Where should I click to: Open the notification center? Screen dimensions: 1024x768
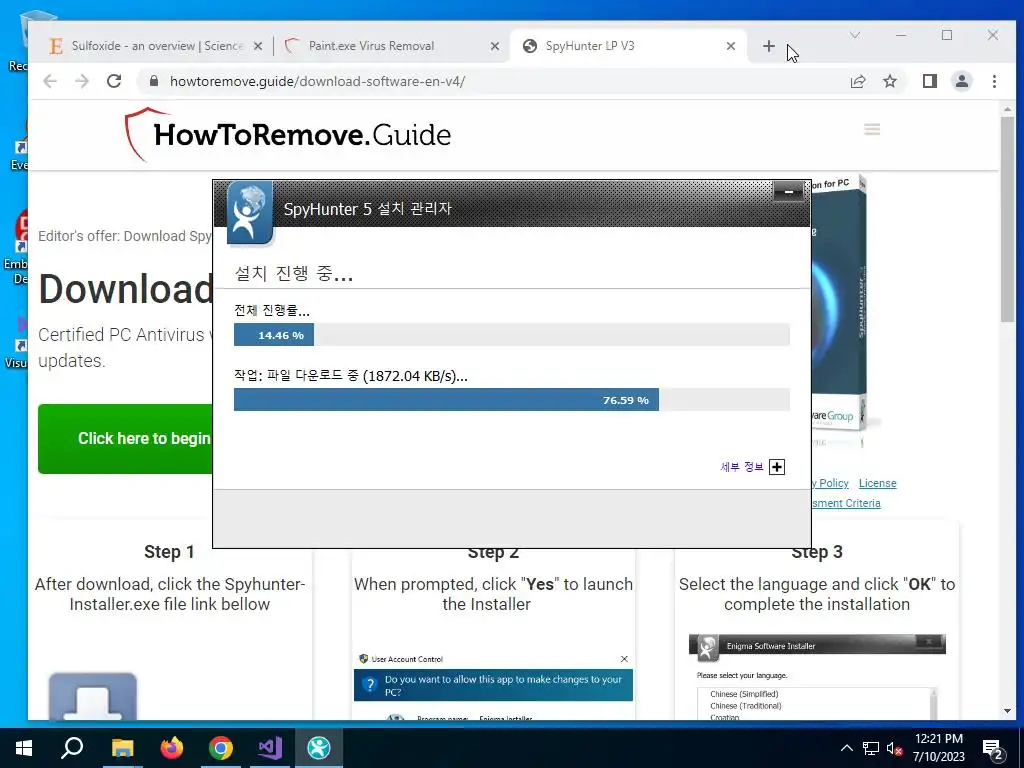[x=993, y=748]
